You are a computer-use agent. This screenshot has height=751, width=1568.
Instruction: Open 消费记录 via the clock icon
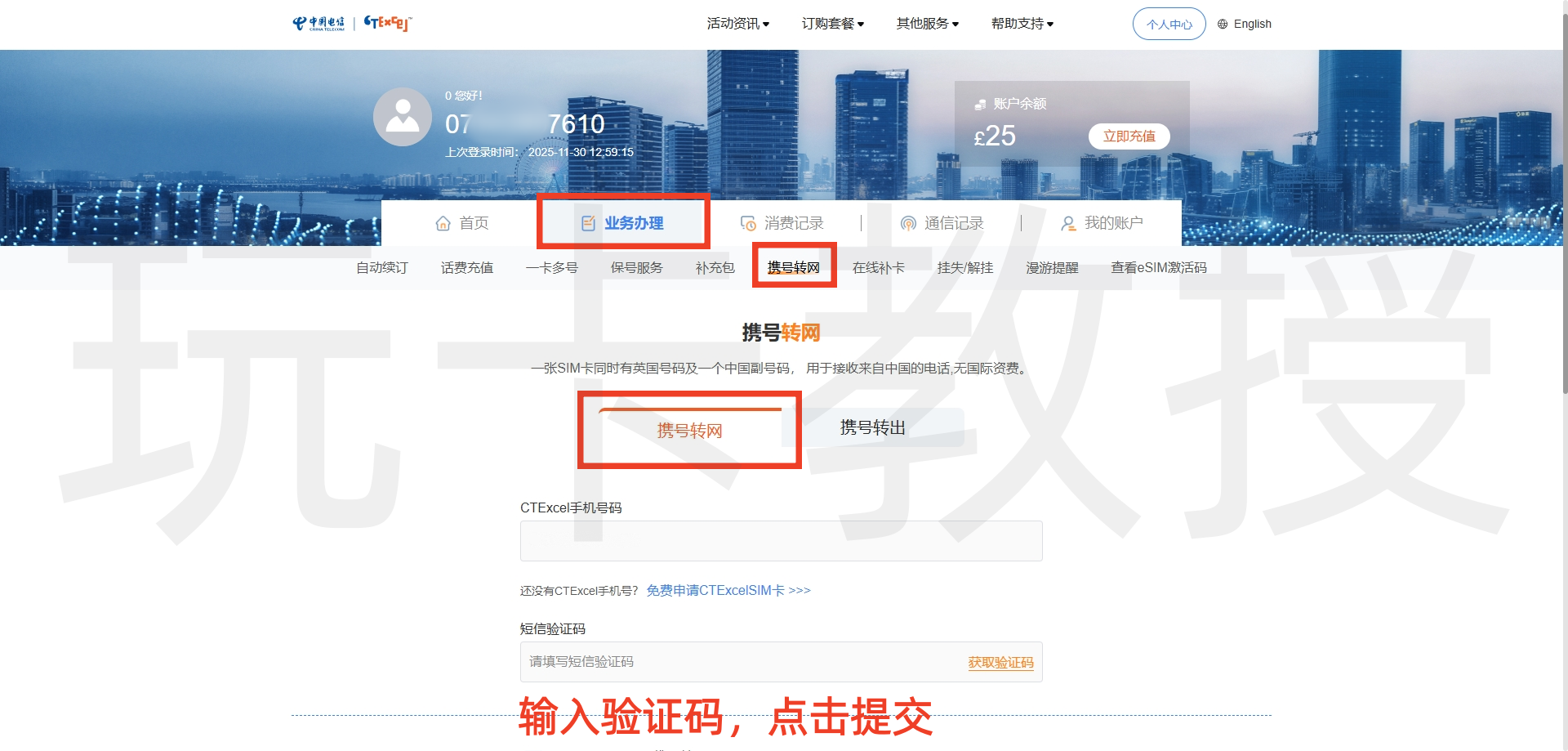748,222
